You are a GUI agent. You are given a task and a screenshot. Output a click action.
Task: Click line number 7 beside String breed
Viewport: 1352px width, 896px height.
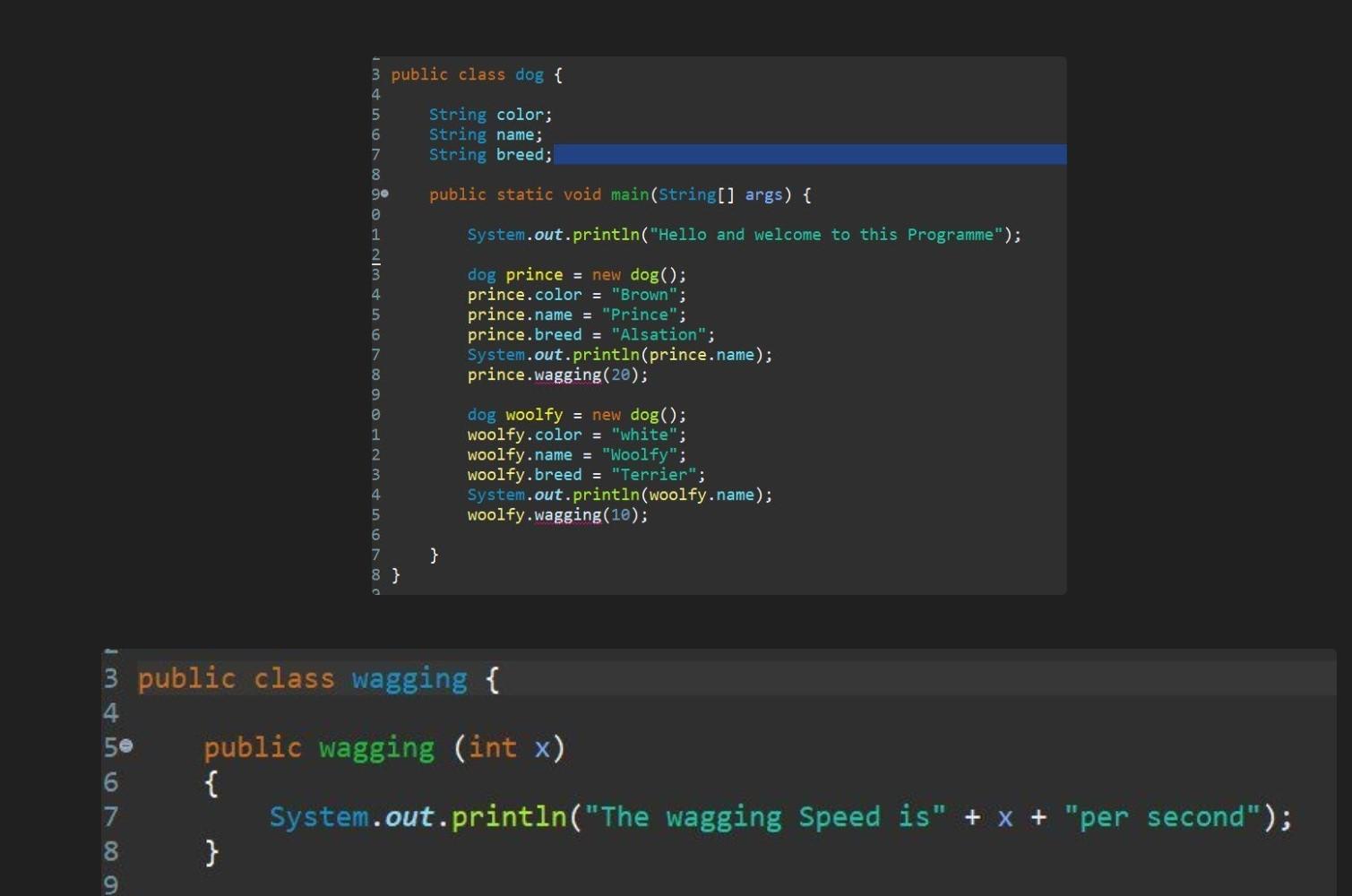(375, 154)
